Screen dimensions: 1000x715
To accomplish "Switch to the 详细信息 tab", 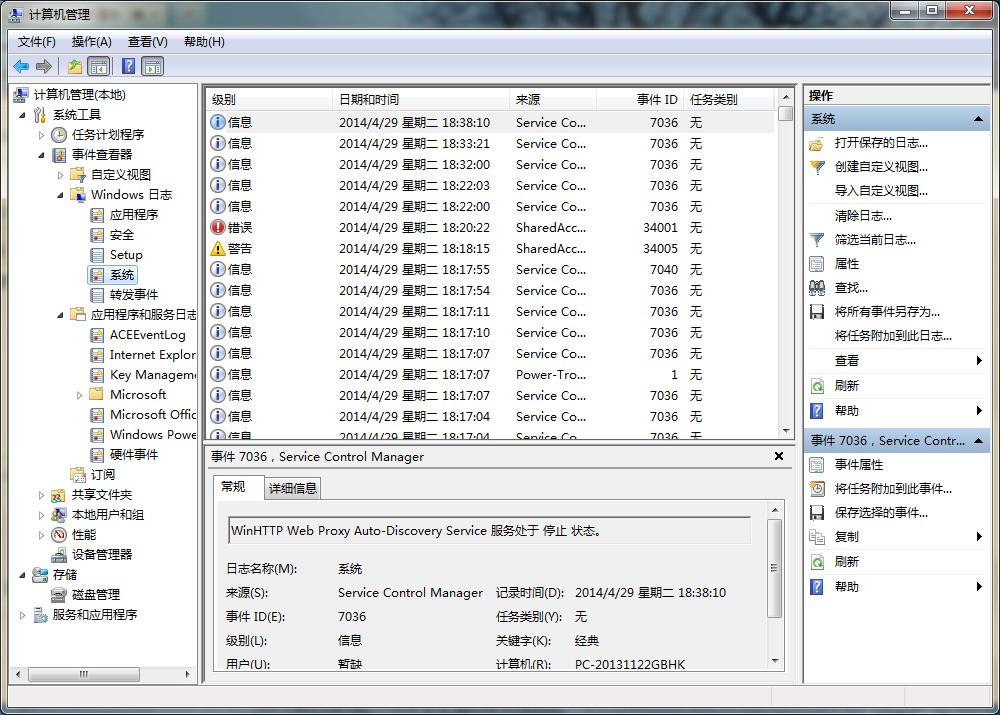I will click(x=293, y=488).
